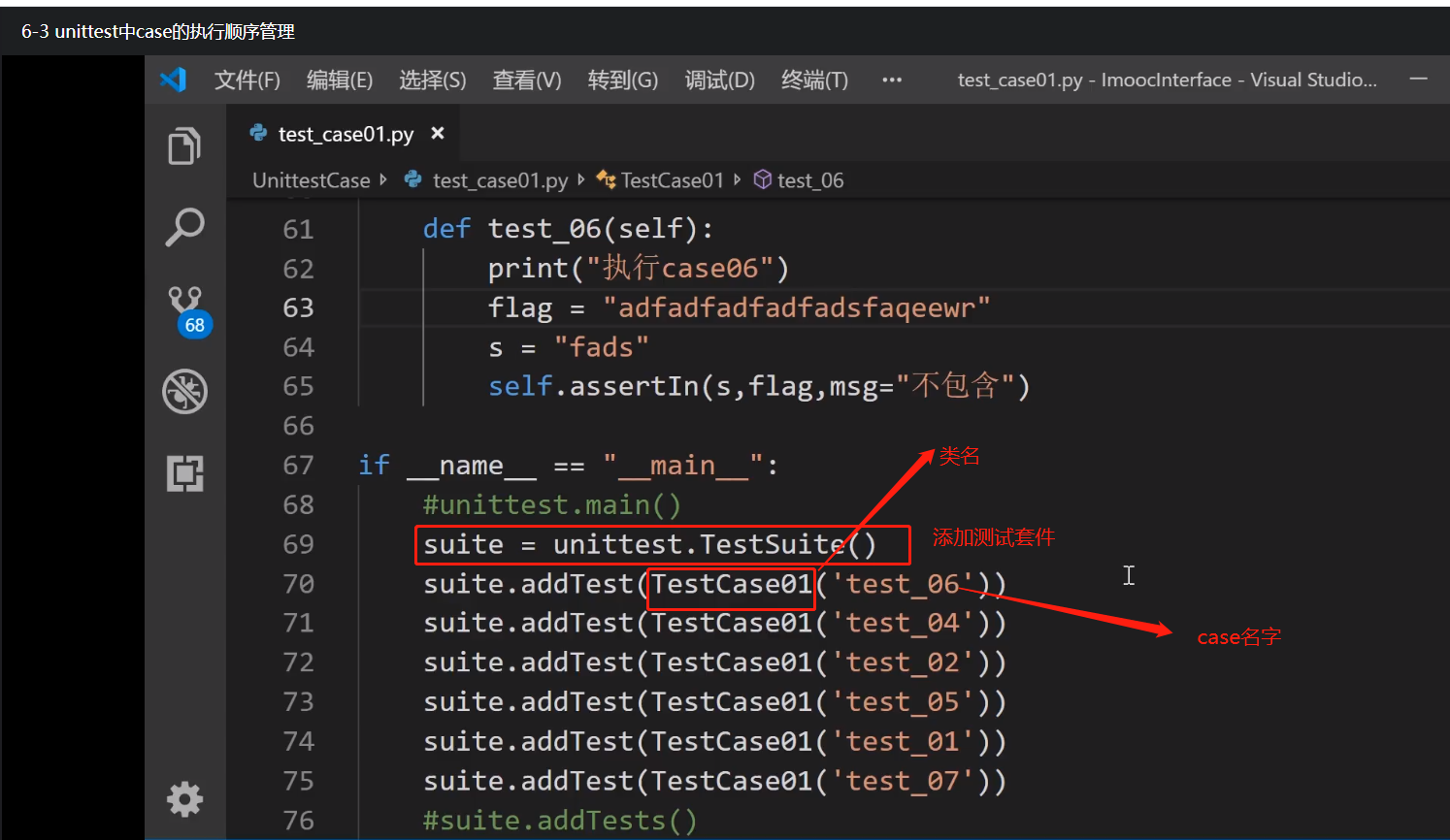This screenshot has height=840, width=1450.
Task: Open Source Control view with 68 badge
Action: [187, 310]
